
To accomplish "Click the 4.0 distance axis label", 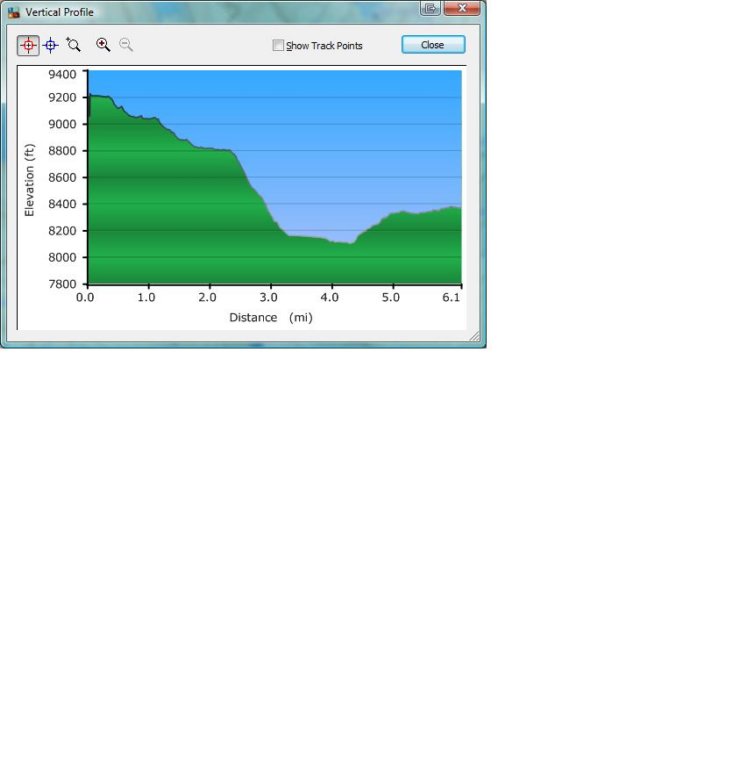I will coord(330,297).
